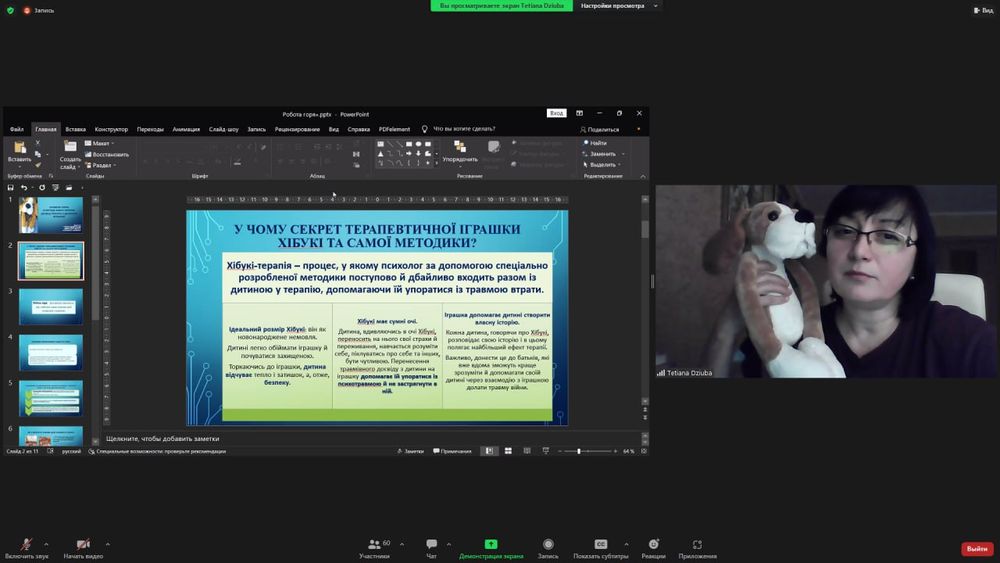Open the Макет layout dropdown in ribbon
This screenshot has width=1000, height=563.
pyautogui.click(x=100, y=143)
